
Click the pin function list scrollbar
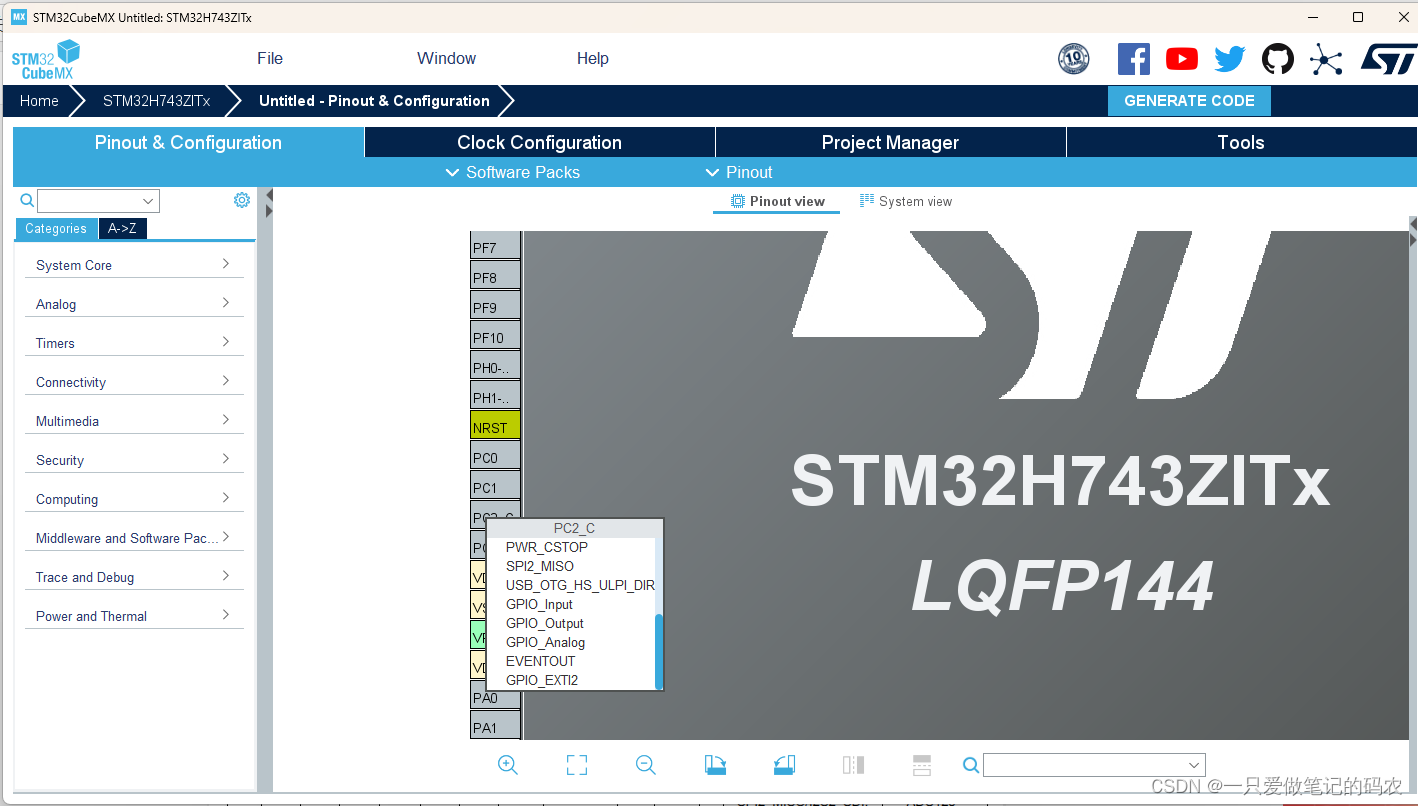(x=659, y=651)
